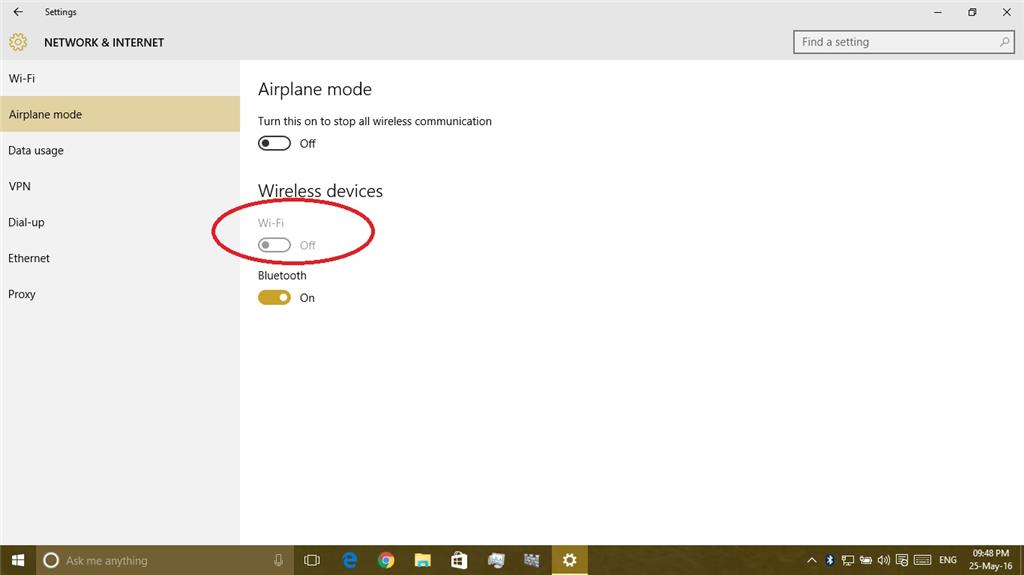
Task: Open Dial-up in the sidebar
Action: click(120, 222)
